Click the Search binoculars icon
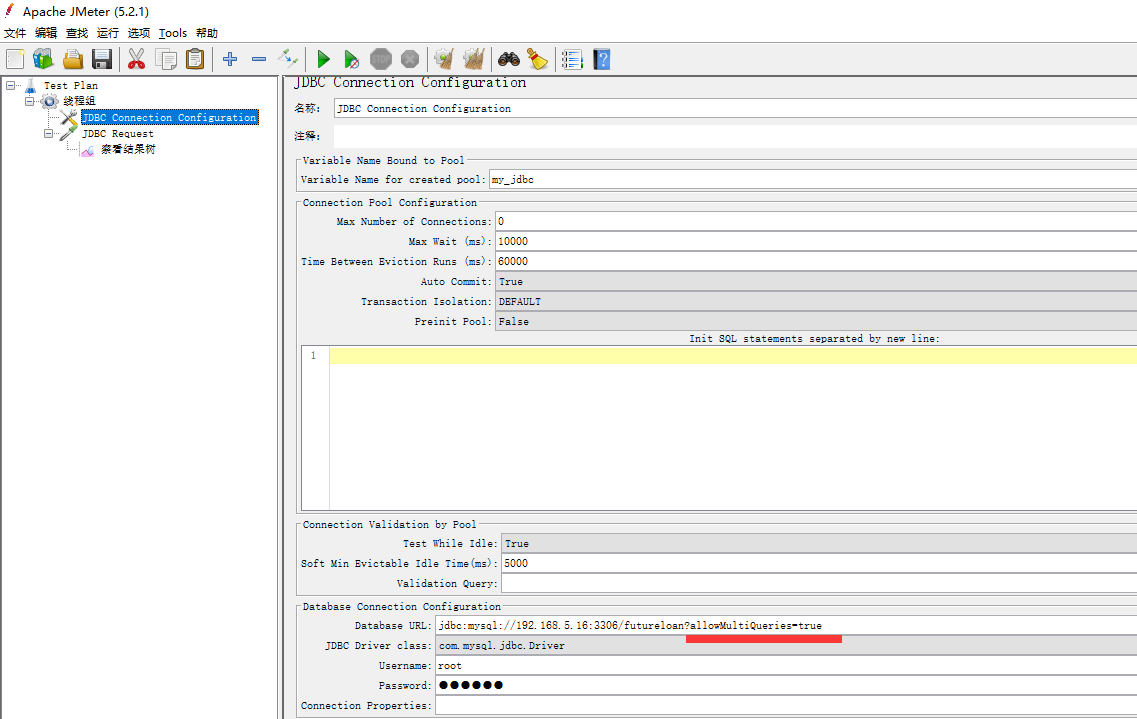The width and height of the screenshot is (1137, 719). pyautogui.click(x=509, y=60)
